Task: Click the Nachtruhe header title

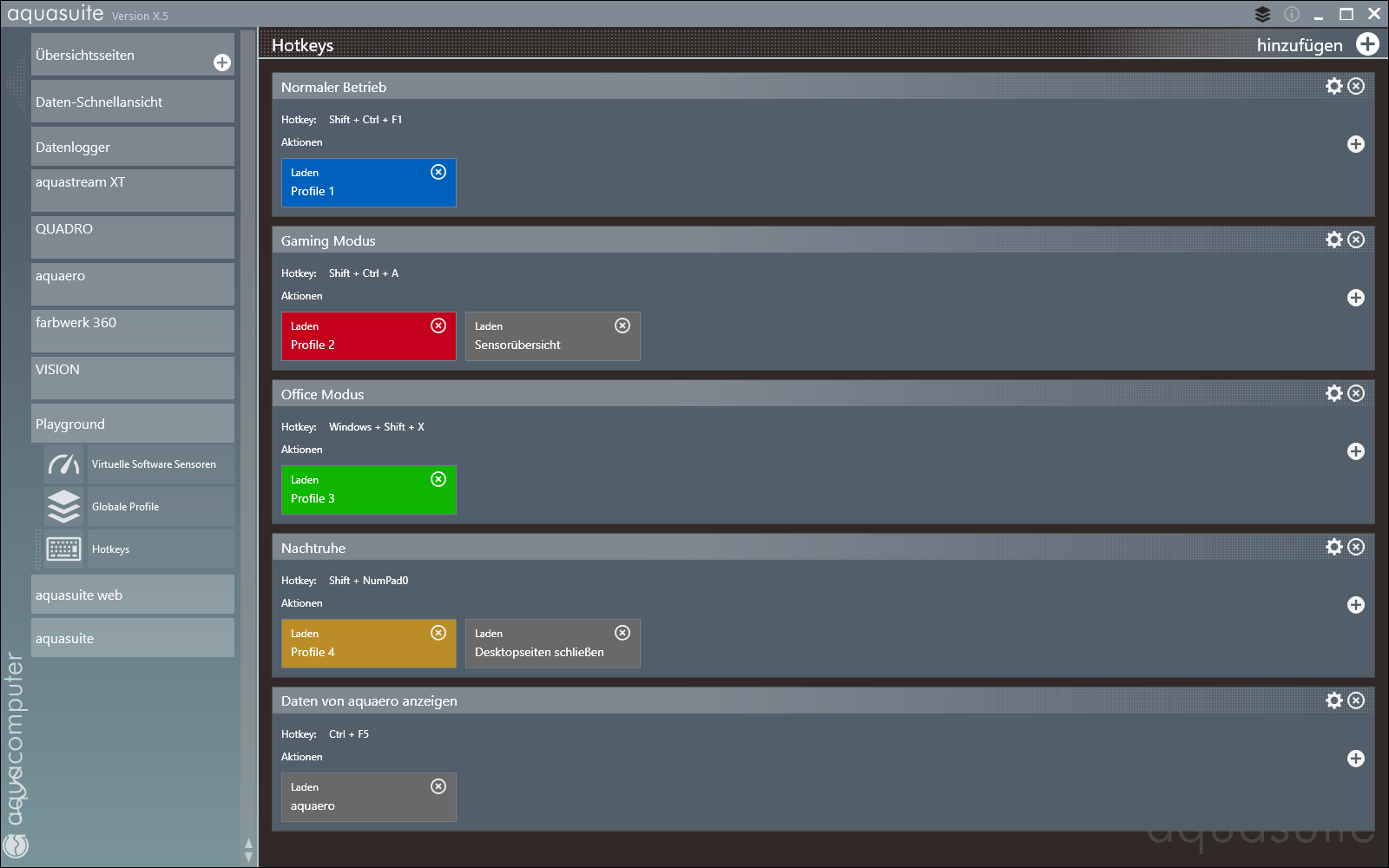Action: [x=313, y=548]
